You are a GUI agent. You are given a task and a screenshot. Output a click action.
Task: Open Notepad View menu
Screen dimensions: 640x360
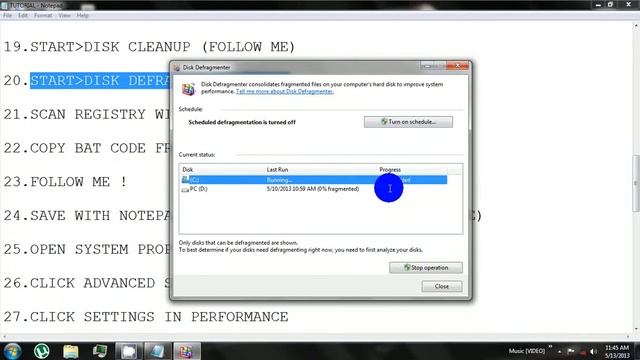[64, 16]
